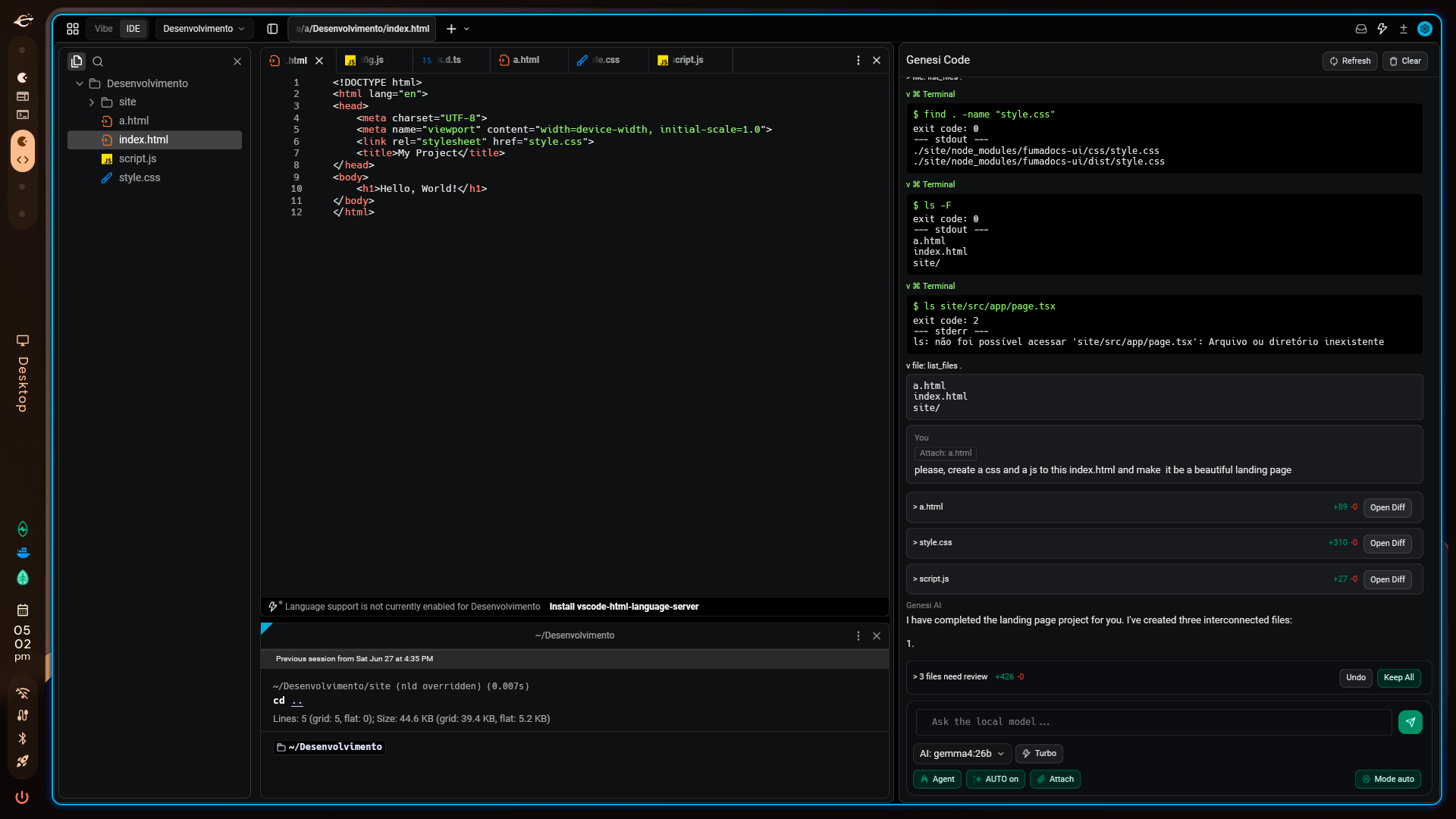Select the index.html path tab in top bar
1456x819 pixels.
(x=362, y=29)
